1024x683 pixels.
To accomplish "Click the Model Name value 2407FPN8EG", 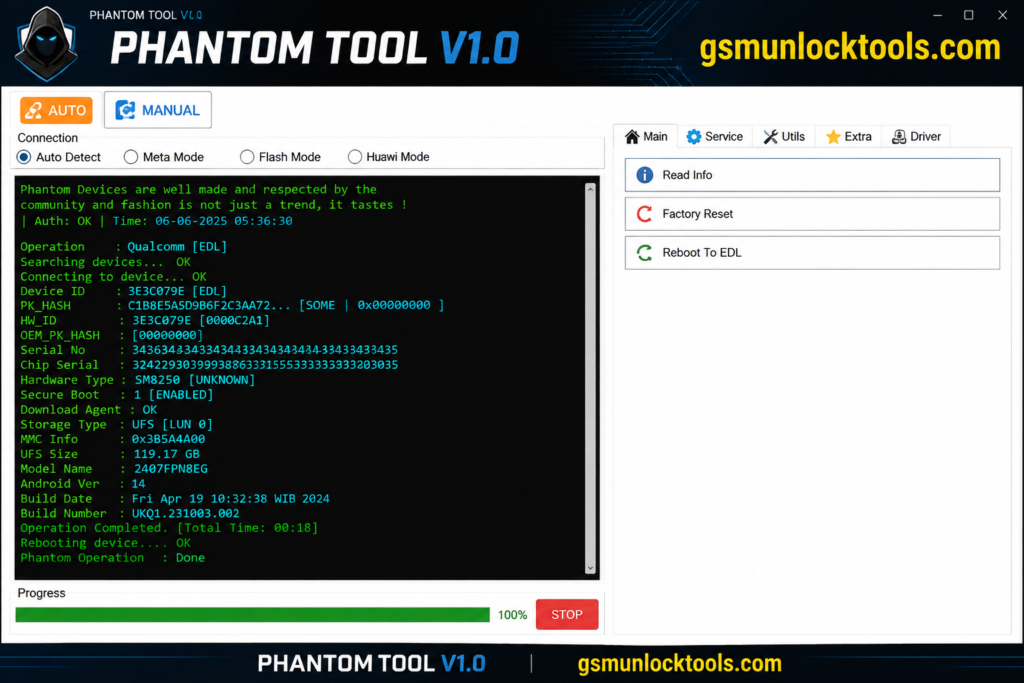I will coord(170,469).
